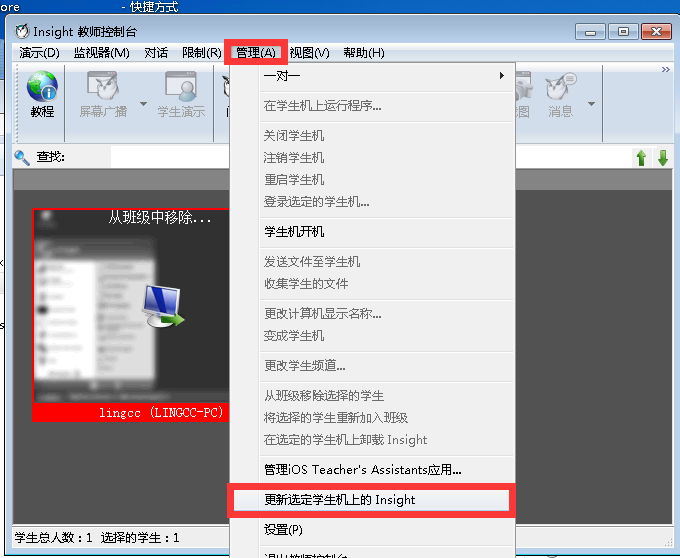Click the toolbar overflow chevron at far right
Viewport: 680px width, 558px height.
(666, 70)
